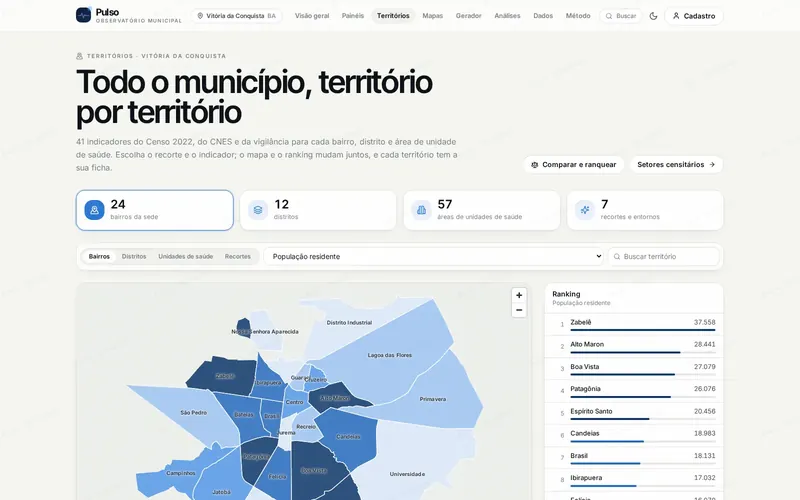The height and width of the screenshot is (500, 800).
Task: Click Comparar e ranquear button
Action: (x=573, y=164)
